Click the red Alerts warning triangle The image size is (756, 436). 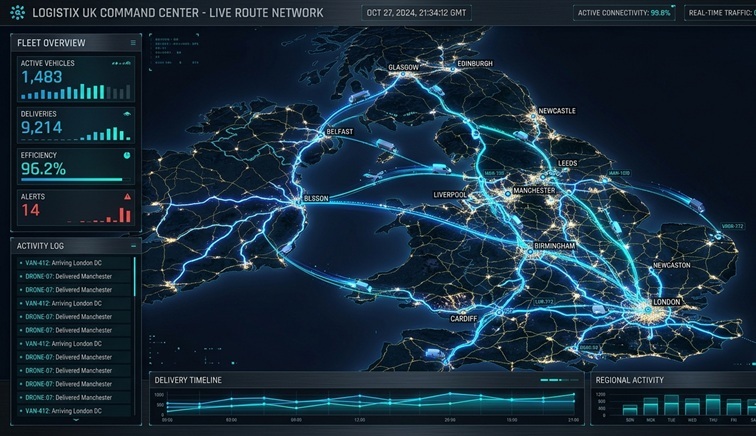(126, 198)
